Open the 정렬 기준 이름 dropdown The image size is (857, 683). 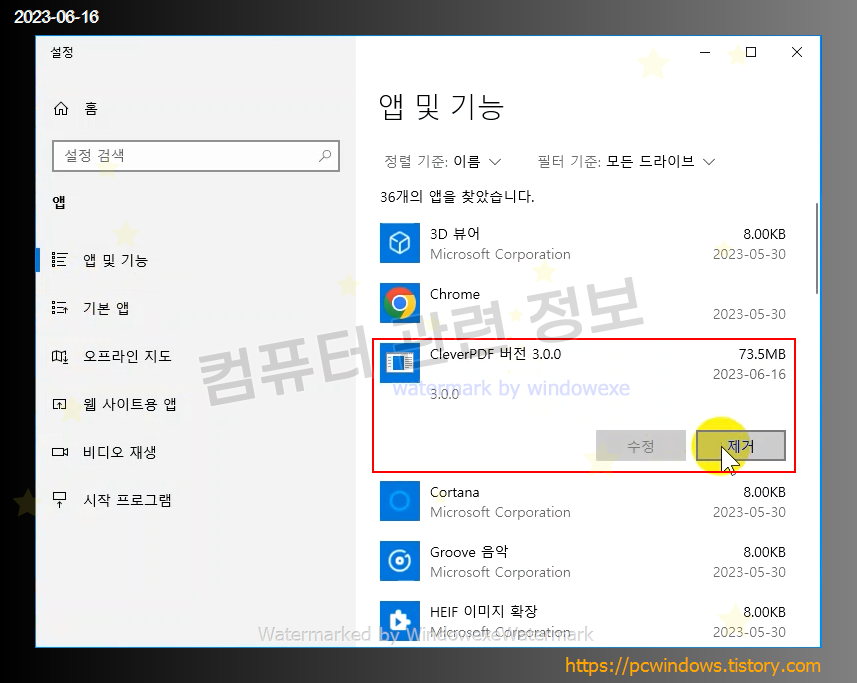point(443,162)
